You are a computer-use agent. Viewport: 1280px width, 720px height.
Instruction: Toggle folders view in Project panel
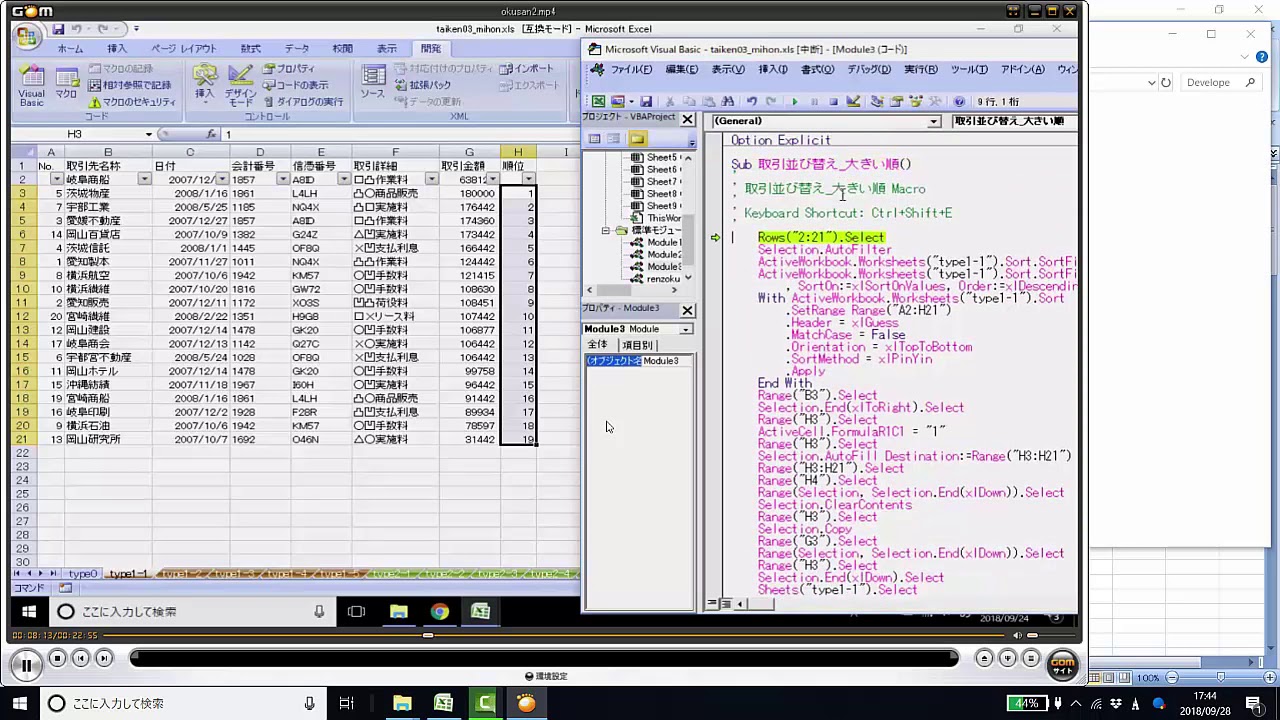[x=637, y=139]
